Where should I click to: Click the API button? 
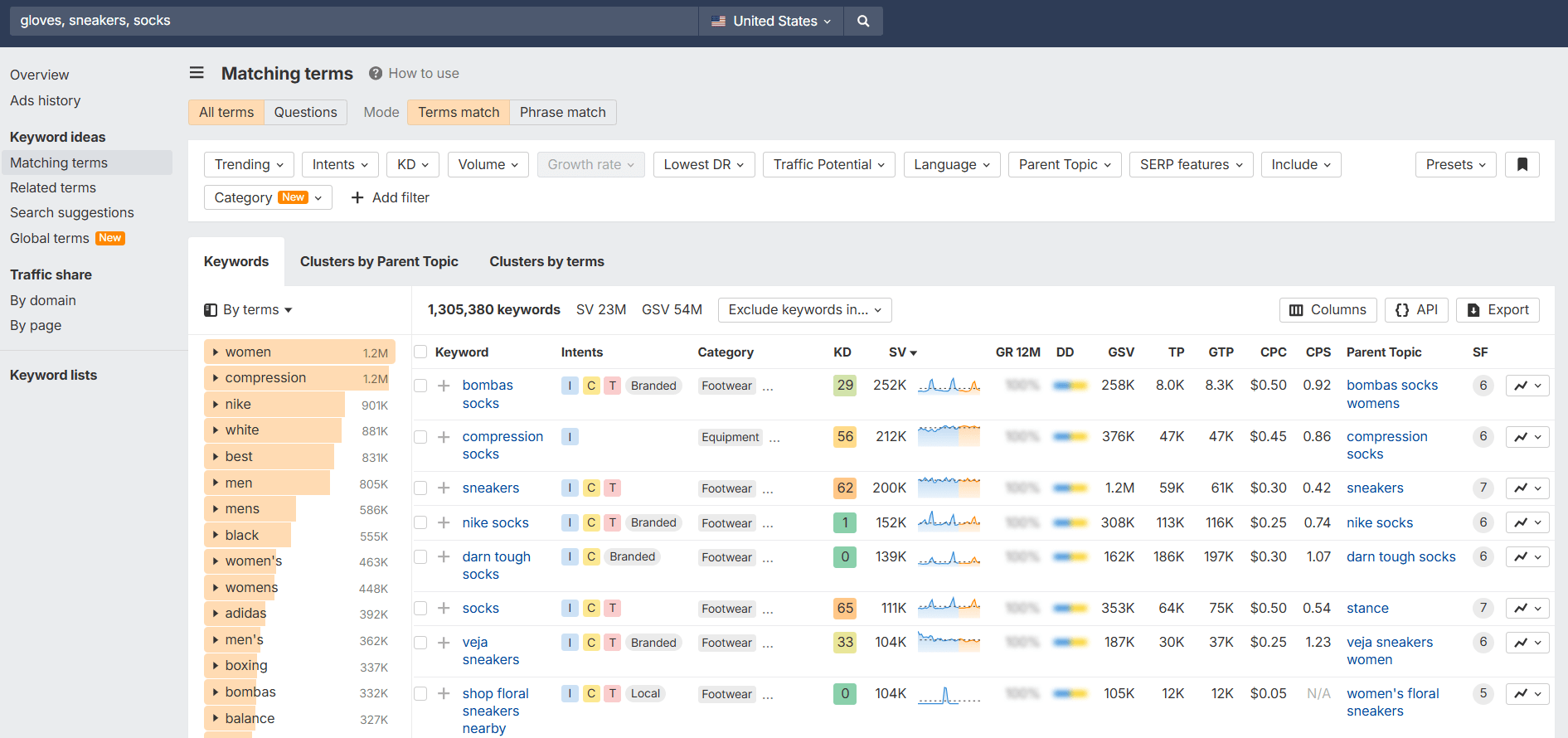(x=1416, y=309)
